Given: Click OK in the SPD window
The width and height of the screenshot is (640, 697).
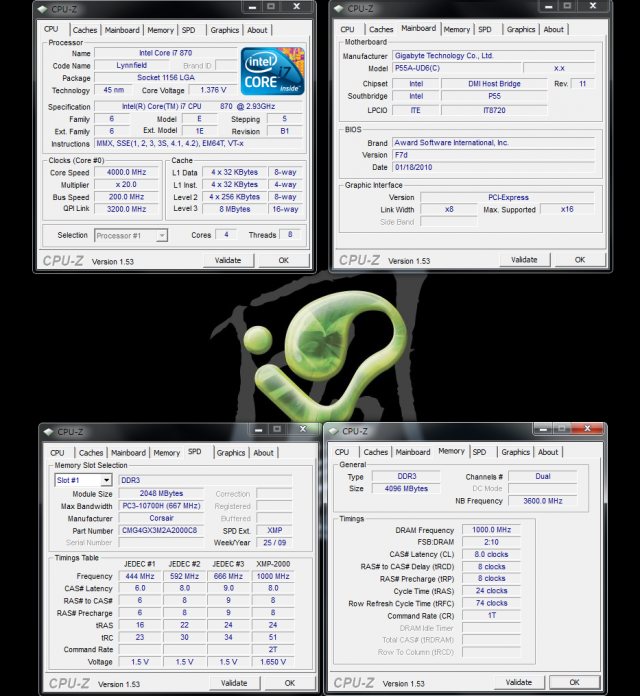Looking at the screenshot, I should pyautogui.click(x=290, y=683).
